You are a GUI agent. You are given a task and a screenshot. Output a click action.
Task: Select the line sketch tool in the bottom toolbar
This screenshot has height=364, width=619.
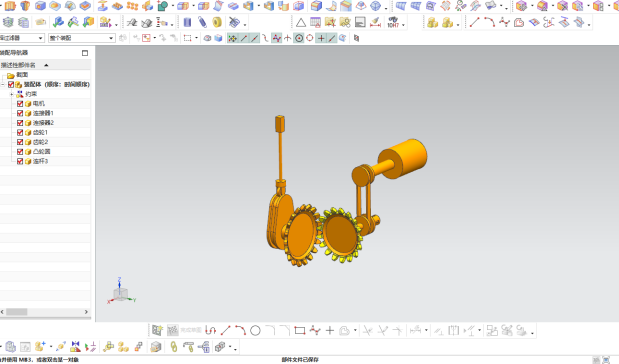pyautogui.click(x=225, y=330)
